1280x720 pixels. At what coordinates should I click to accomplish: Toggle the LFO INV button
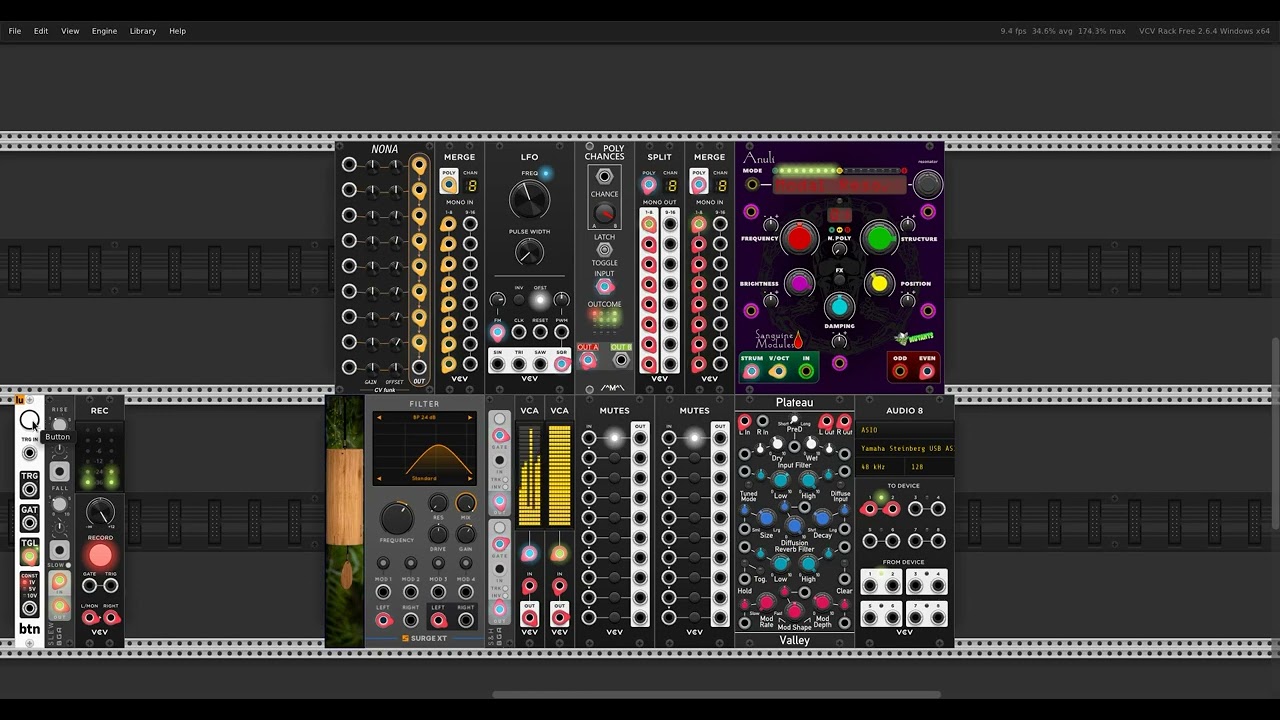[519, 300]
